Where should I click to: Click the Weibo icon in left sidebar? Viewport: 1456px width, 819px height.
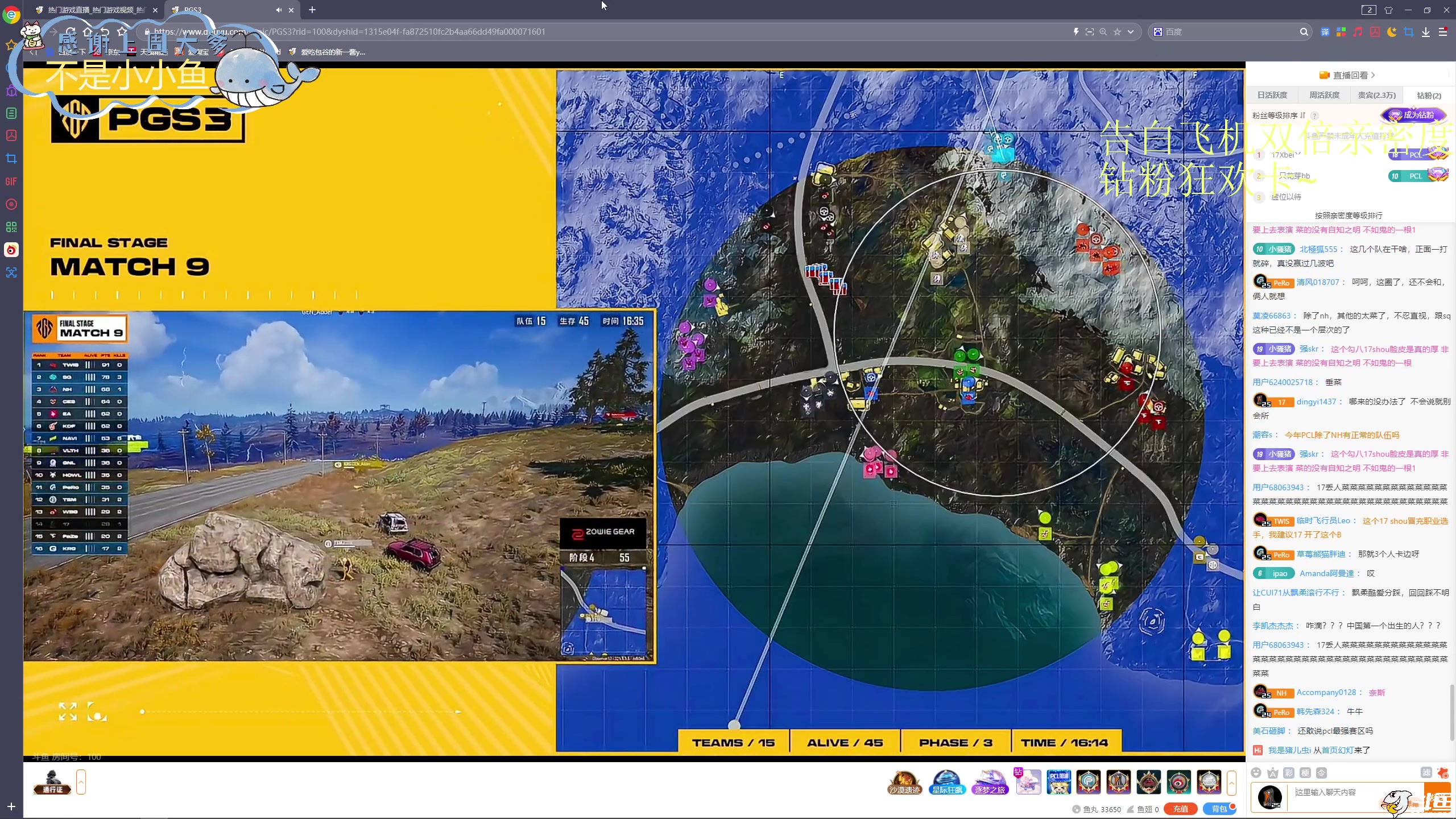click(11, 250)
